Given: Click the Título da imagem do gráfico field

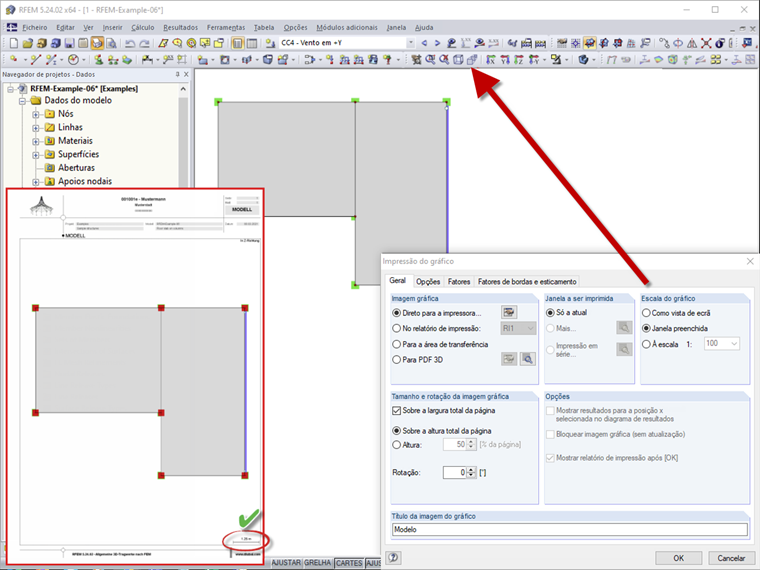Looking at the screenshot, I should tap(570, 529).
